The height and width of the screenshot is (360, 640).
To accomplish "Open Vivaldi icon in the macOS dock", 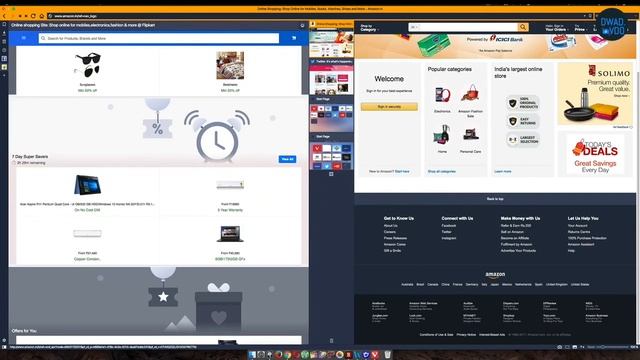I will coord(375,355).
